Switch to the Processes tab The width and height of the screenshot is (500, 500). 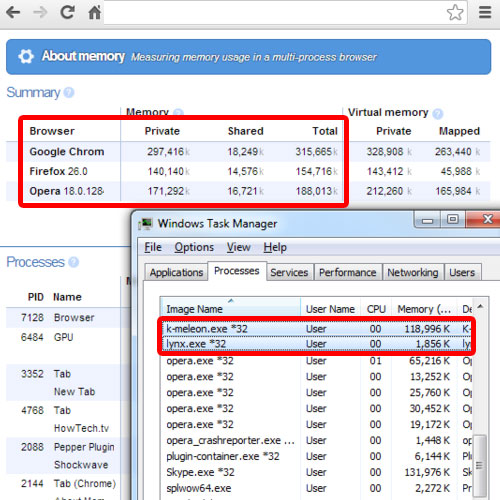click(237, 271)
